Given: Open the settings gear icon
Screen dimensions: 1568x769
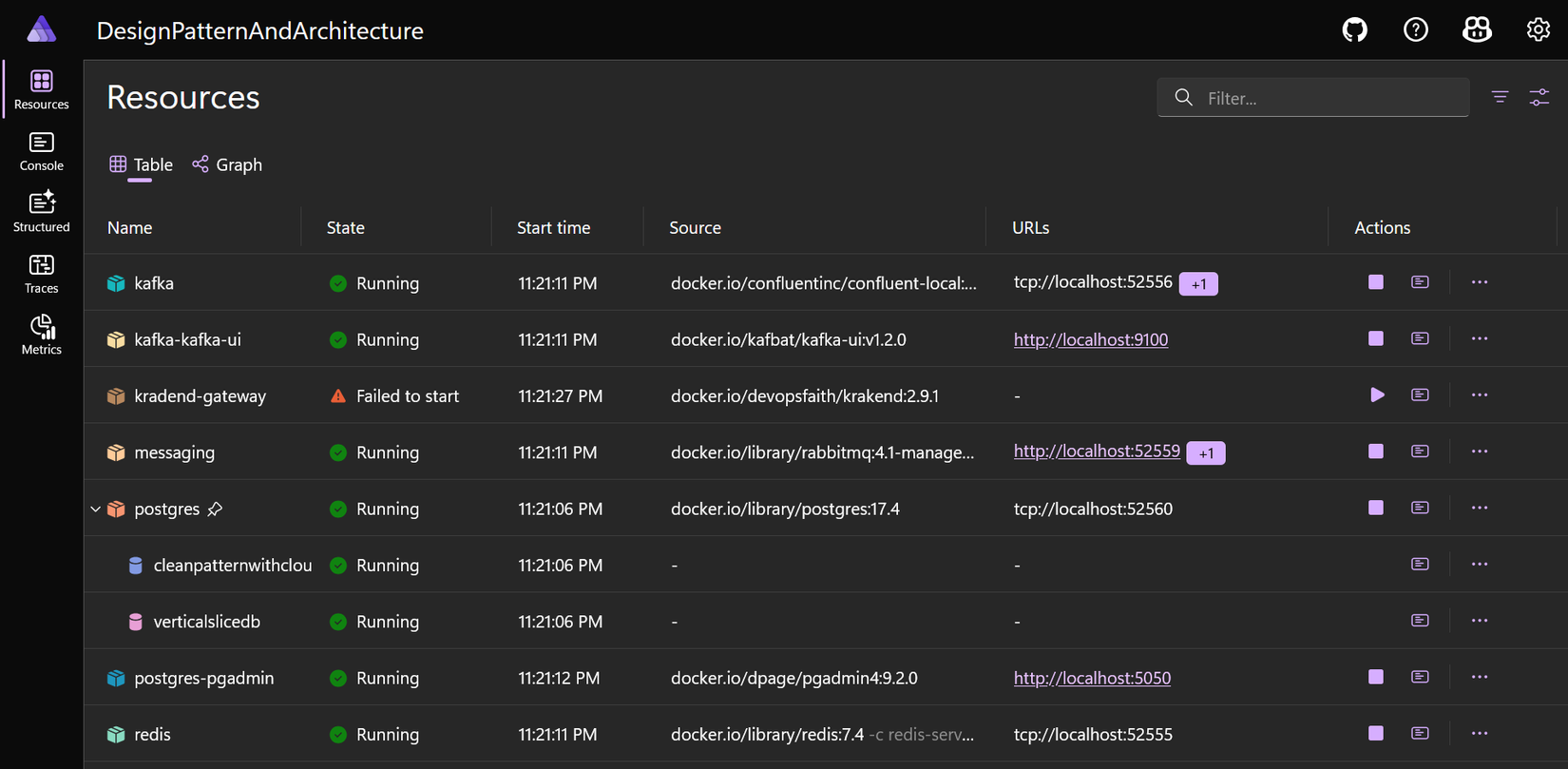Looking at the screenshot, I should tap(1538, 30).
